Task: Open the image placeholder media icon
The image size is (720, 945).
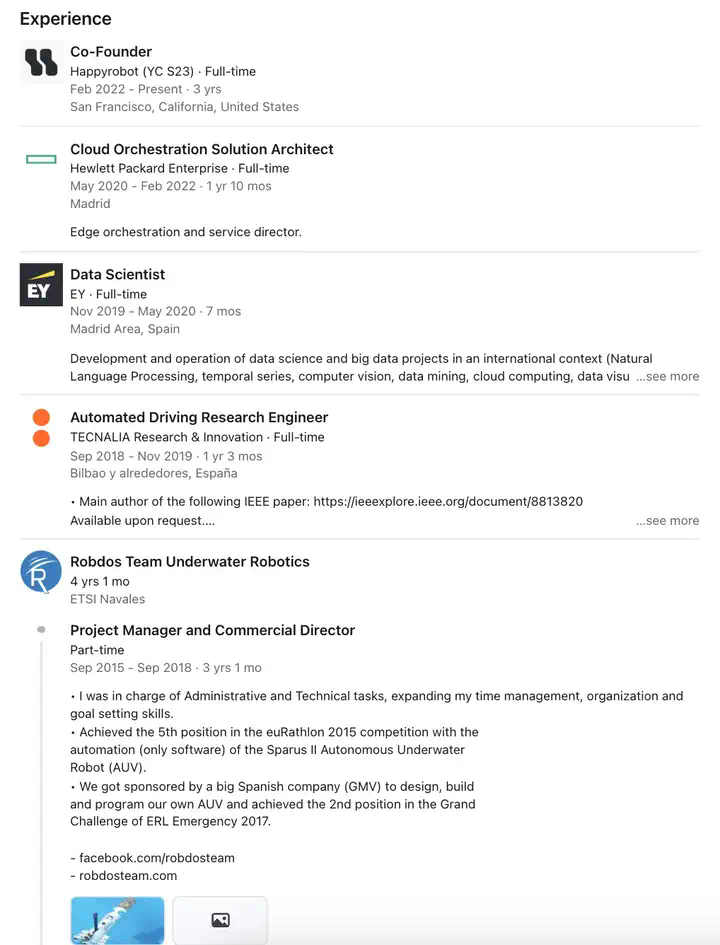Action: click(x=220, y=920)
